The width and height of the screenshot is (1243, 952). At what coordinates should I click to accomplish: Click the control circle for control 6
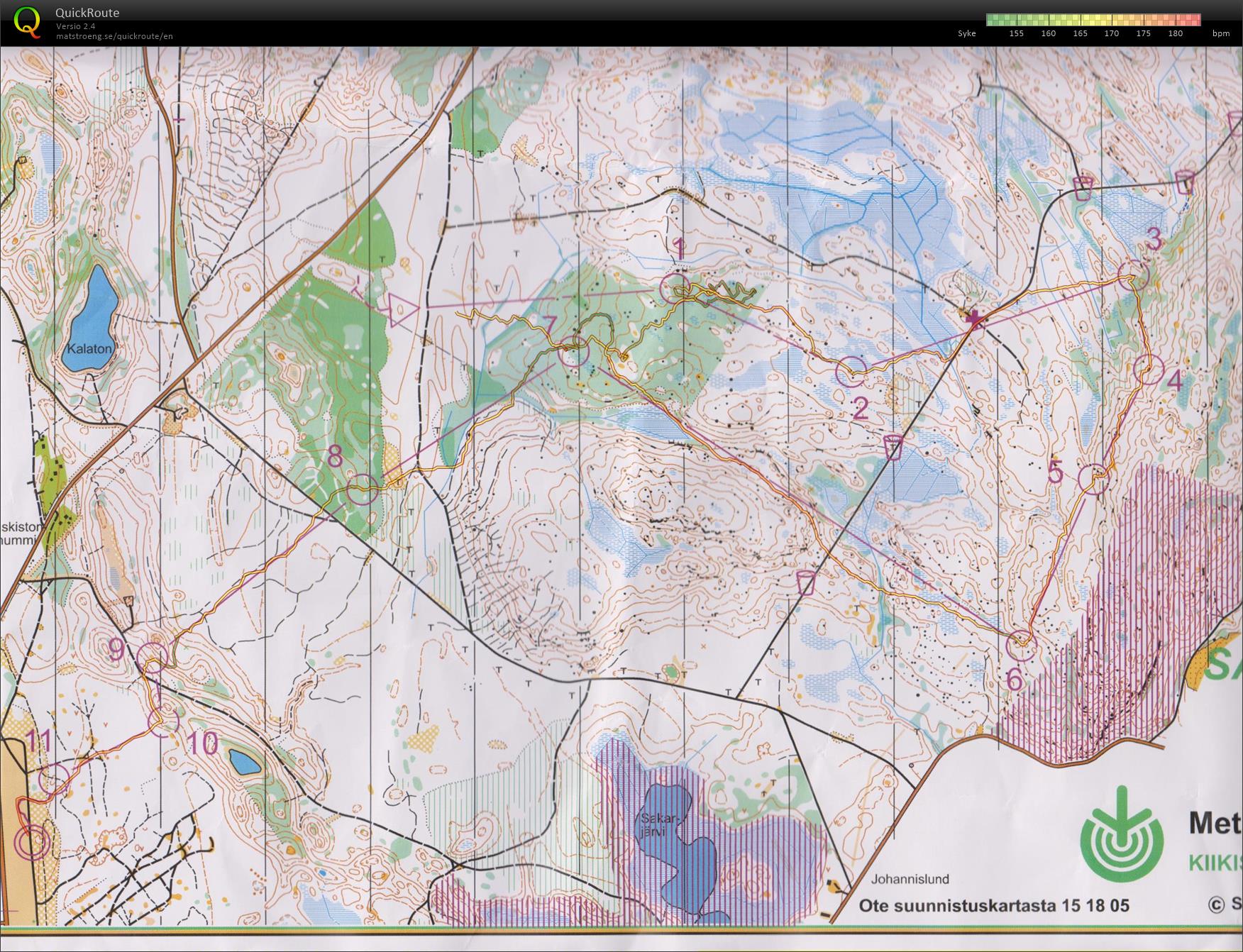pyautogui.click(x=1022, y=645)
